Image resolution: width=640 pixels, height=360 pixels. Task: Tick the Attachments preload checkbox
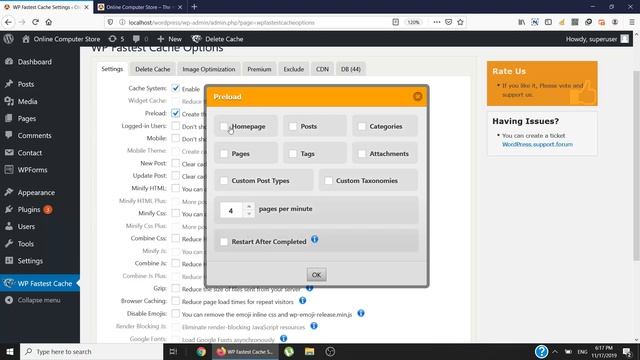[362, 154]
